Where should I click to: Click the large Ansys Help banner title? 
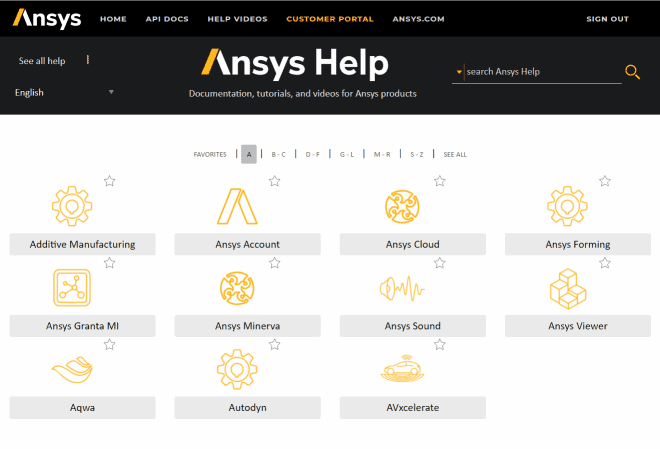click(x=295, y=63)
